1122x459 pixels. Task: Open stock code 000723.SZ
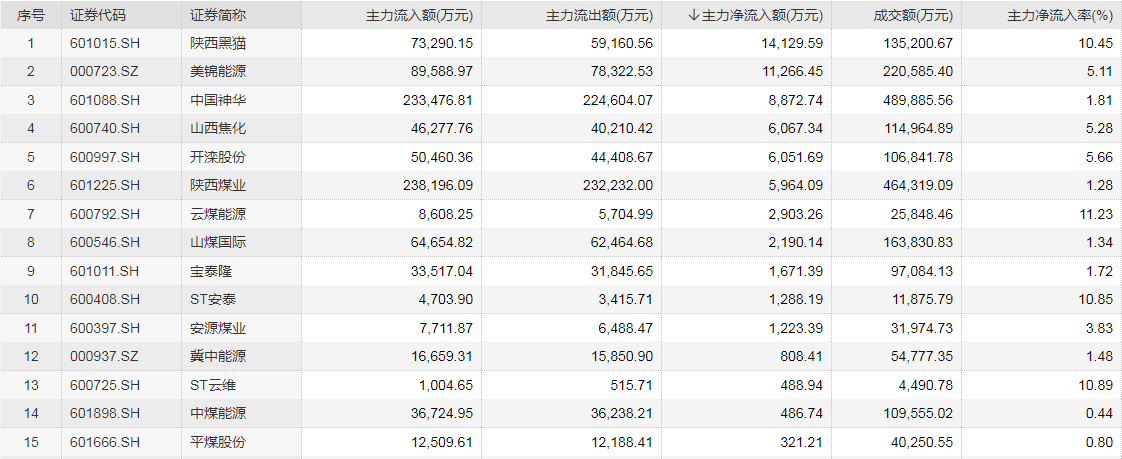(x=105, y=72)
